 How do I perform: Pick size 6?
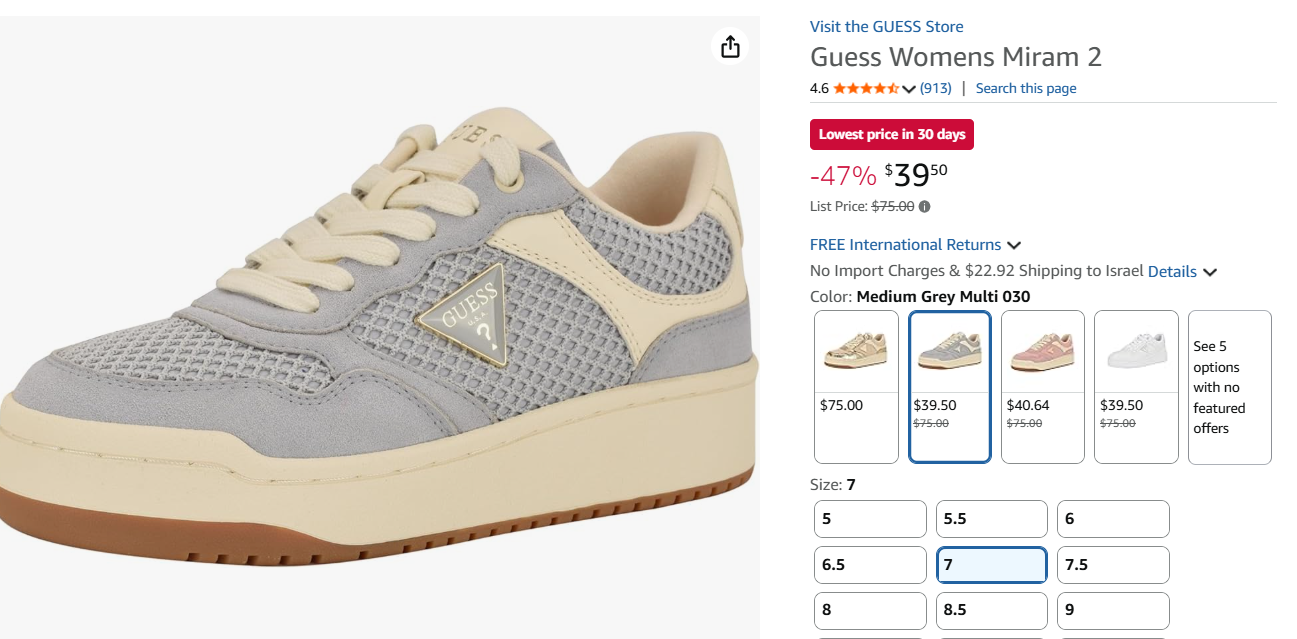1113,519
